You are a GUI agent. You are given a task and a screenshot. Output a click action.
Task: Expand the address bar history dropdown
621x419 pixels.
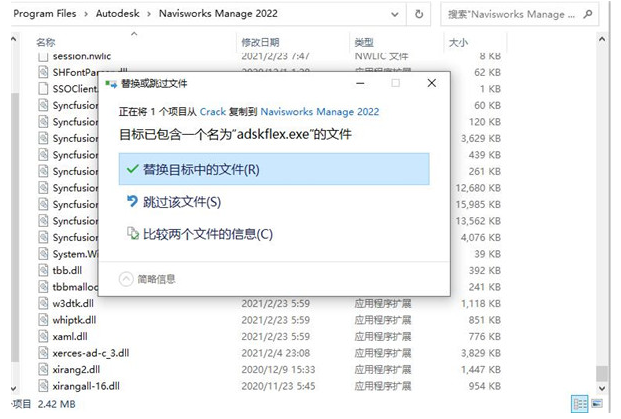click(394, 14)
